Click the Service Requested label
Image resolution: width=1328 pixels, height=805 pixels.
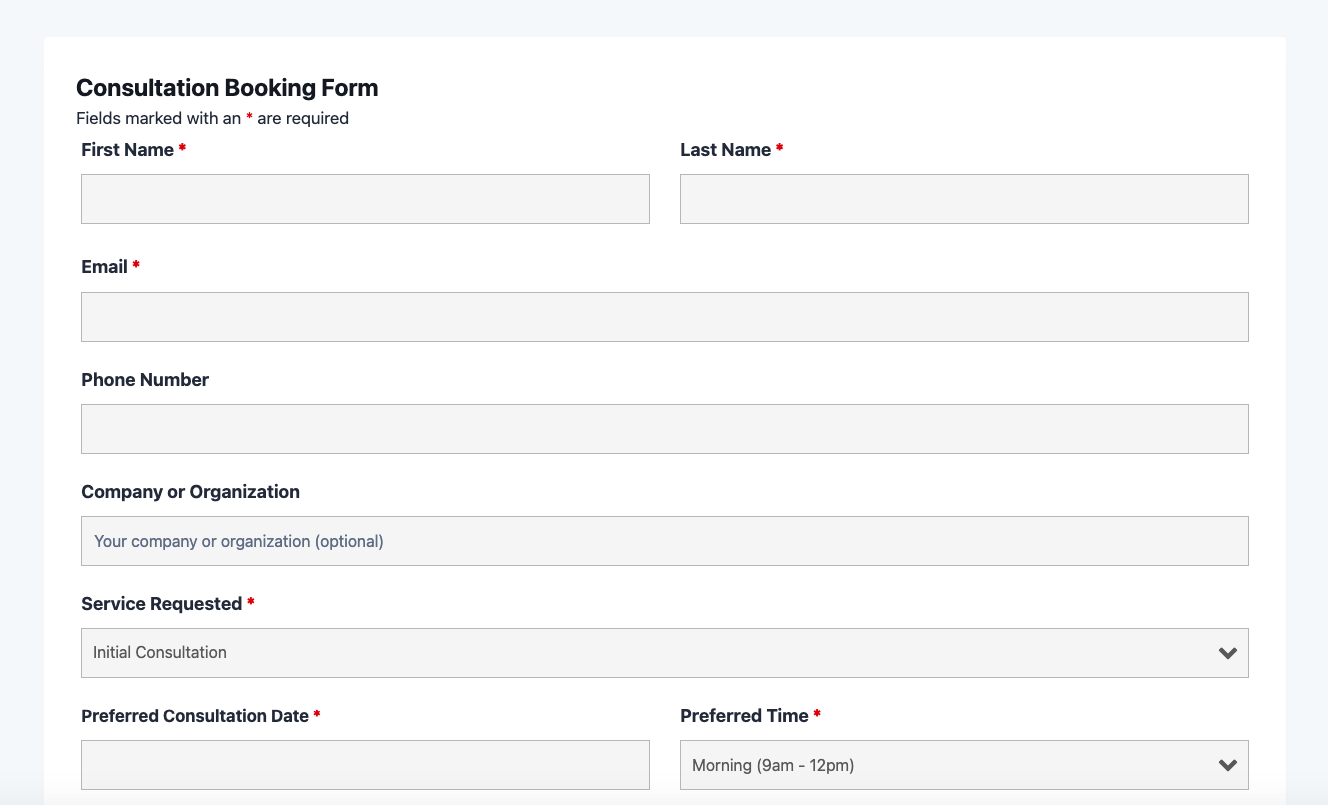(x=161, y=604)
